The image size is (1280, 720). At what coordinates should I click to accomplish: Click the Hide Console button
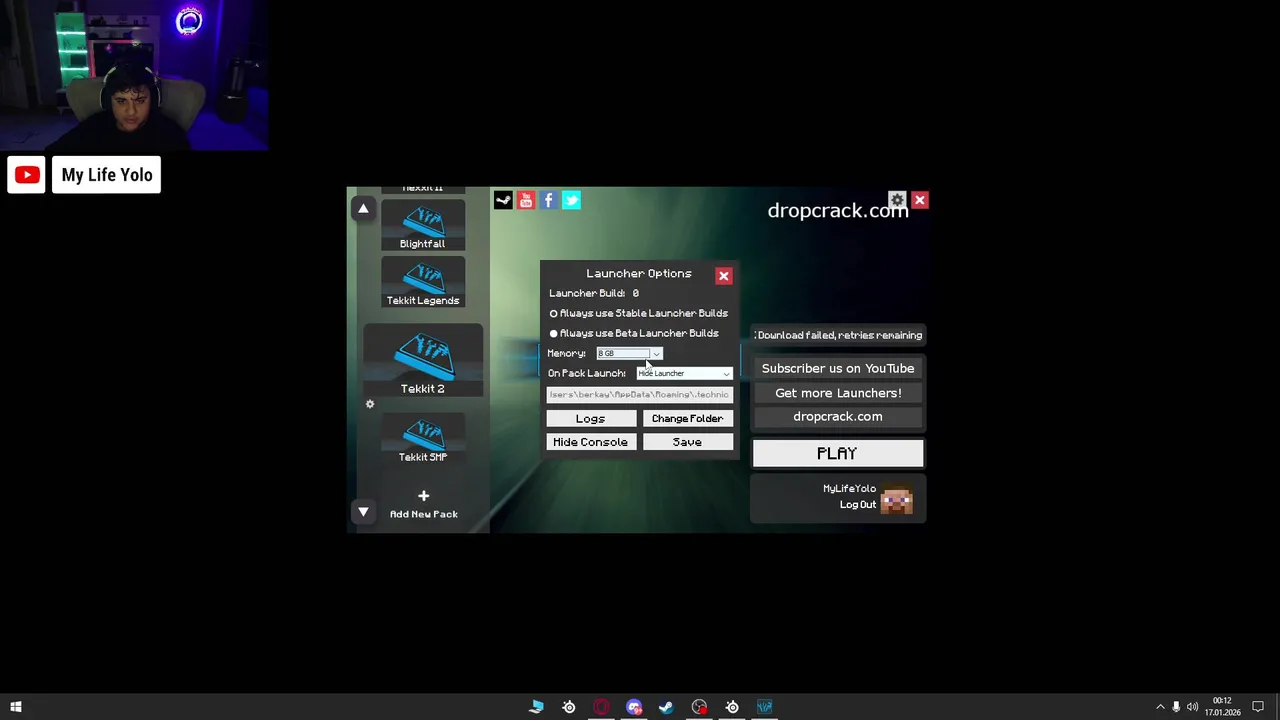point(590,442)
